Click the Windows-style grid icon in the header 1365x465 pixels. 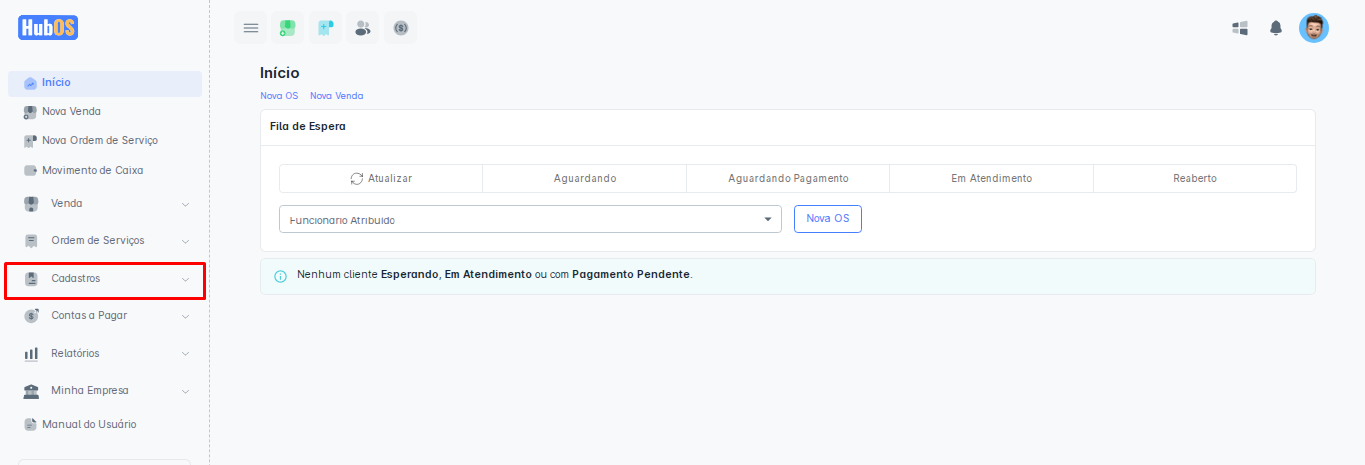1240,28
